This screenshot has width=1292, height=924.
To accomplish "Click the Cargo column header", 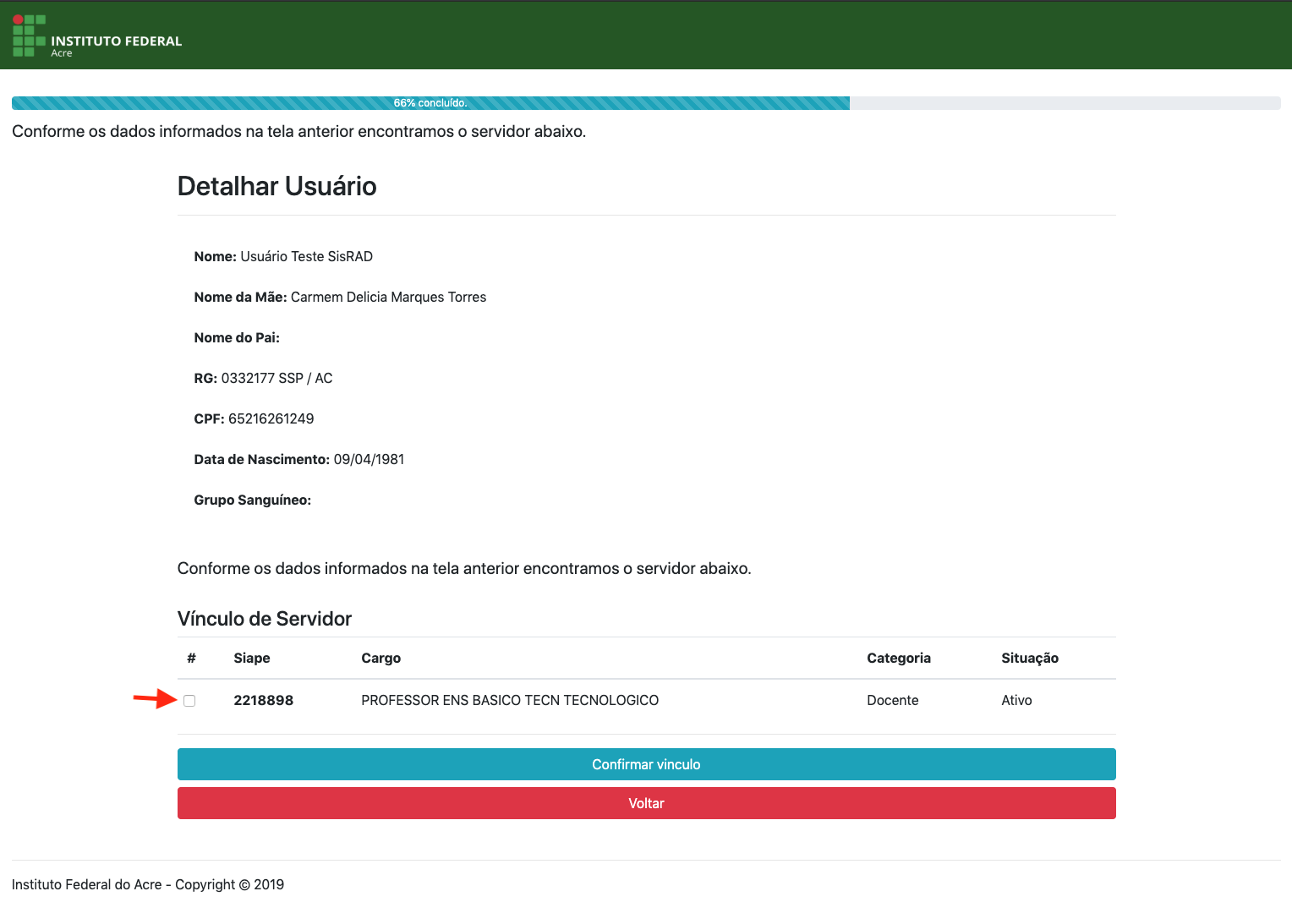I will [380, 658].
